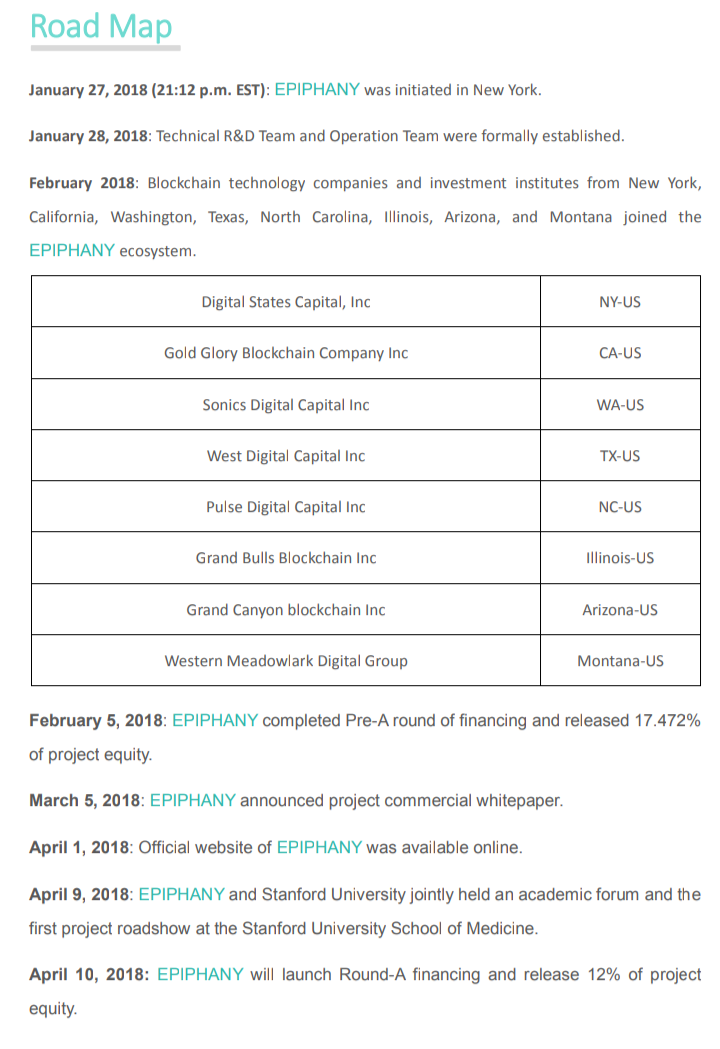720x1049 pixels.
Task: Click the Western Meadowlark Digital Group cell
Action: [286, 660]
